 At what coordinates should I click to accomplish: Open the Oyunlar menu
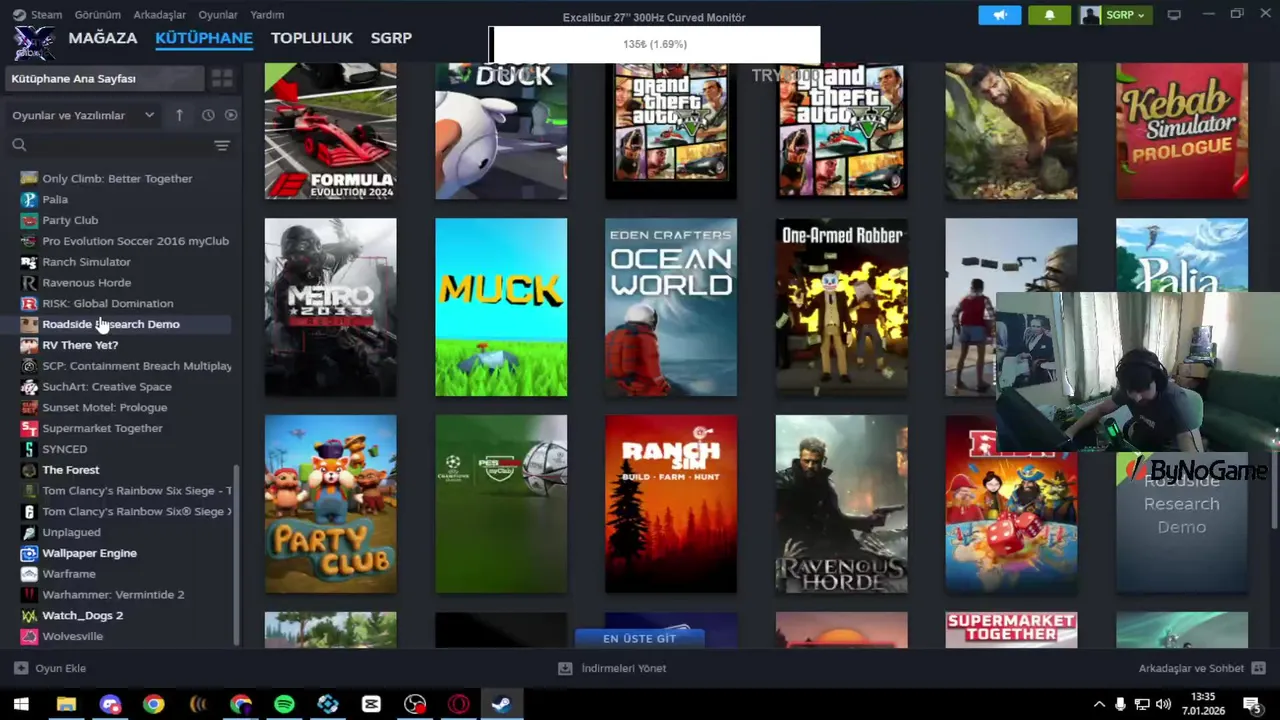218,15
